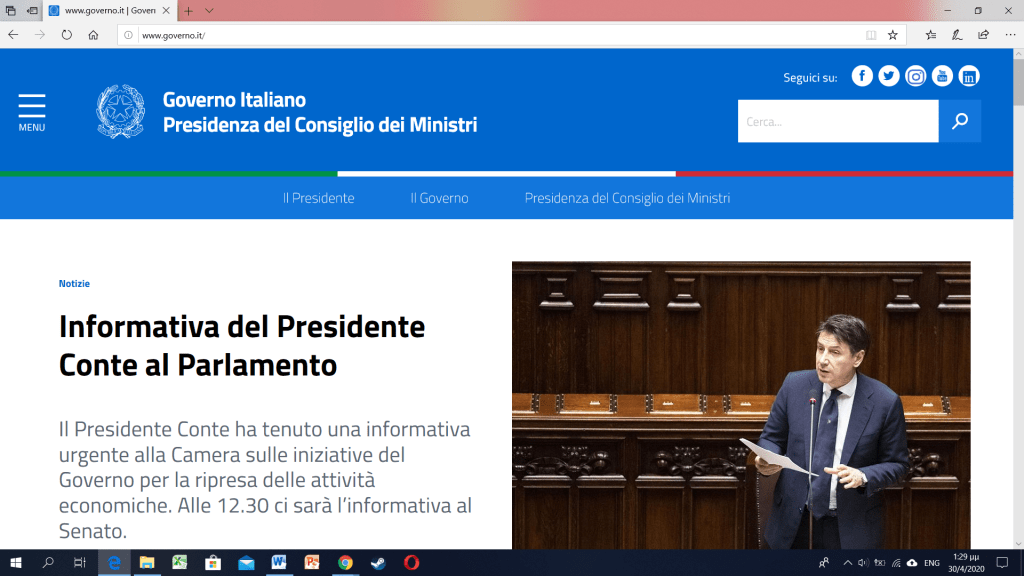Open the hamburger MENU icon
Image resolution: width=1024 pixels, height=576 pixels.
point(32,112)
